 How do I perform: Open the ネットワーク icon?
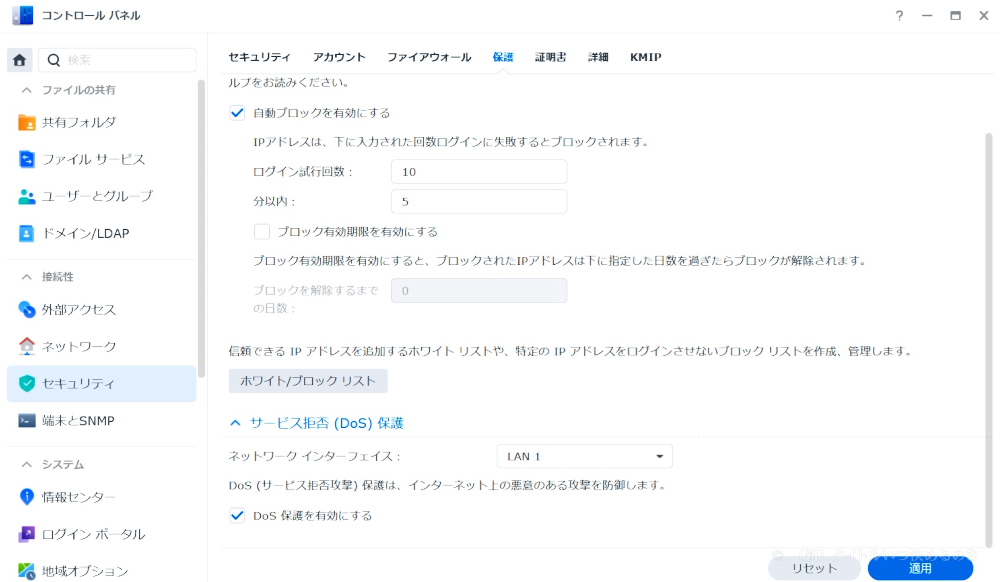tap(27, 346)
